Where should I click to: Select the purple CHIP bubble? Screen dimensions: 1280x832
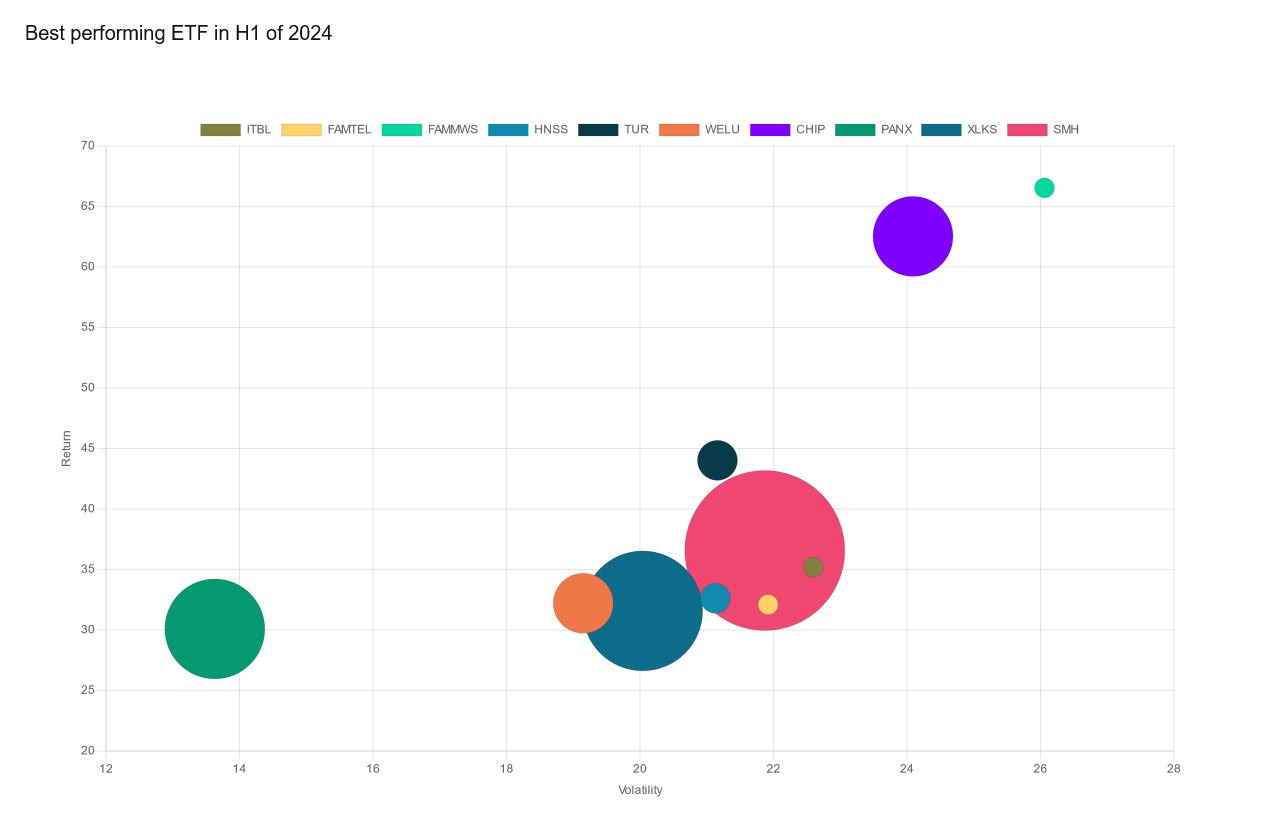(x=913, y=236)
